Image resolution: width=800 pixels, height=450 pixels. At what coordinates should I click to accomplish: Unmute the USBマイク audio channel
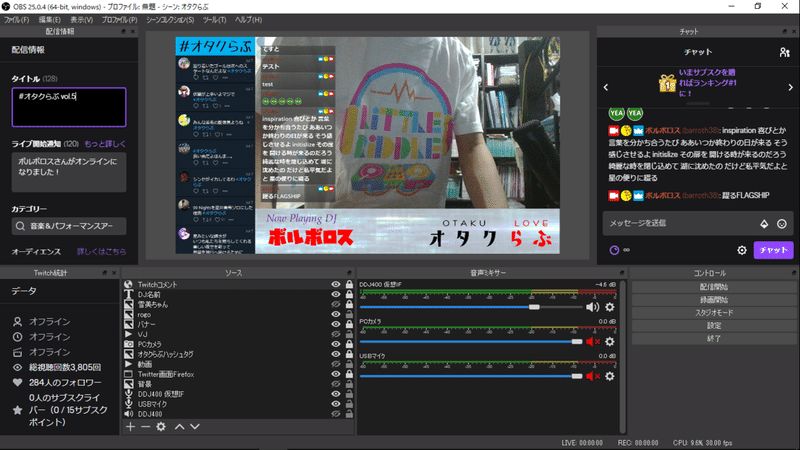(592, 377)
